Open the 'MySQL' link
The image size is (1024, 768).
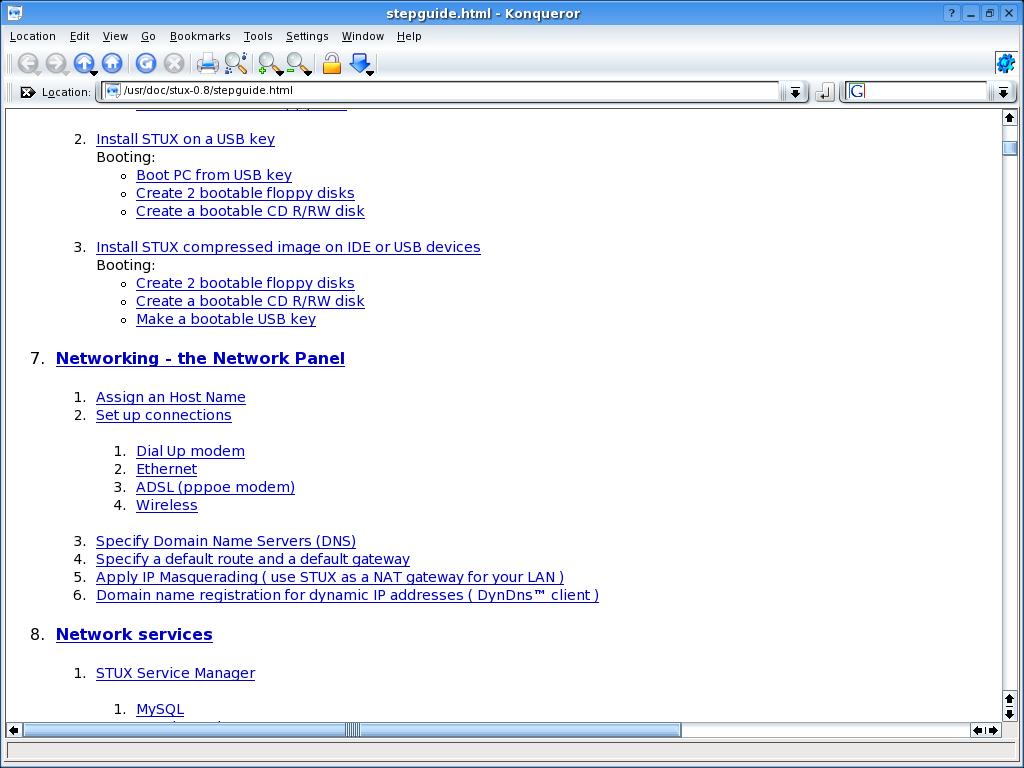[160, 709]
